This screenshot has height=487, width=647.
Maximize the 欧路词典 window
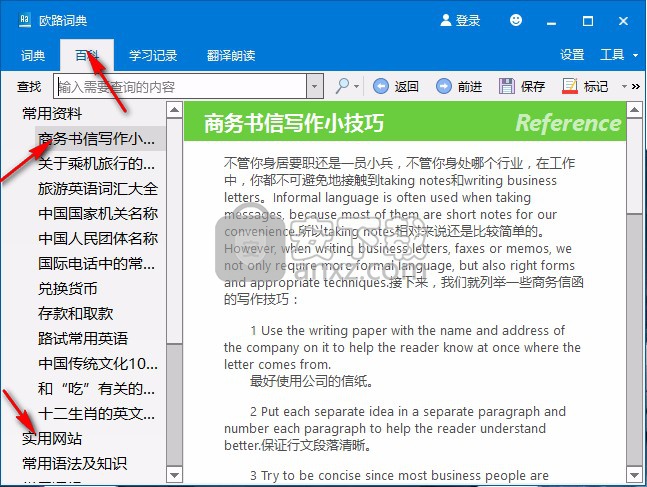[588, 21]
